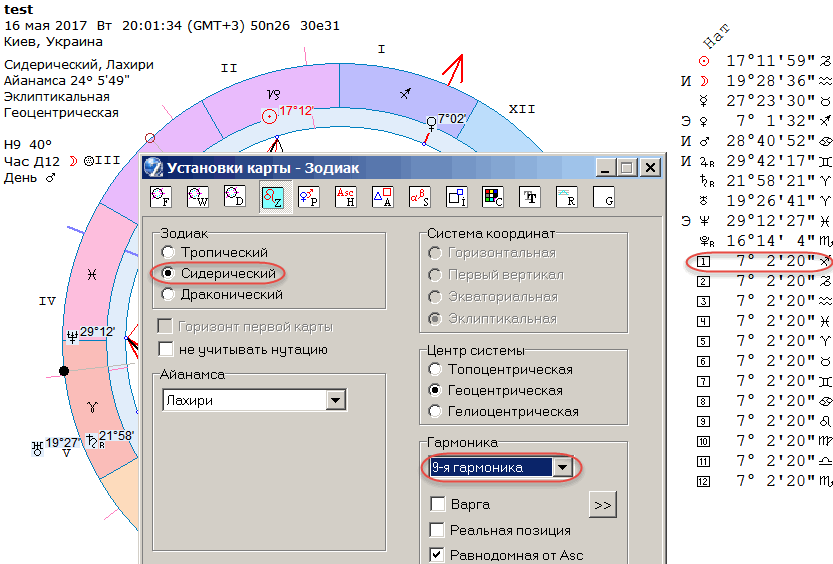Open the D chart settings tab icon
833x564 pixels.
point(235,197)
